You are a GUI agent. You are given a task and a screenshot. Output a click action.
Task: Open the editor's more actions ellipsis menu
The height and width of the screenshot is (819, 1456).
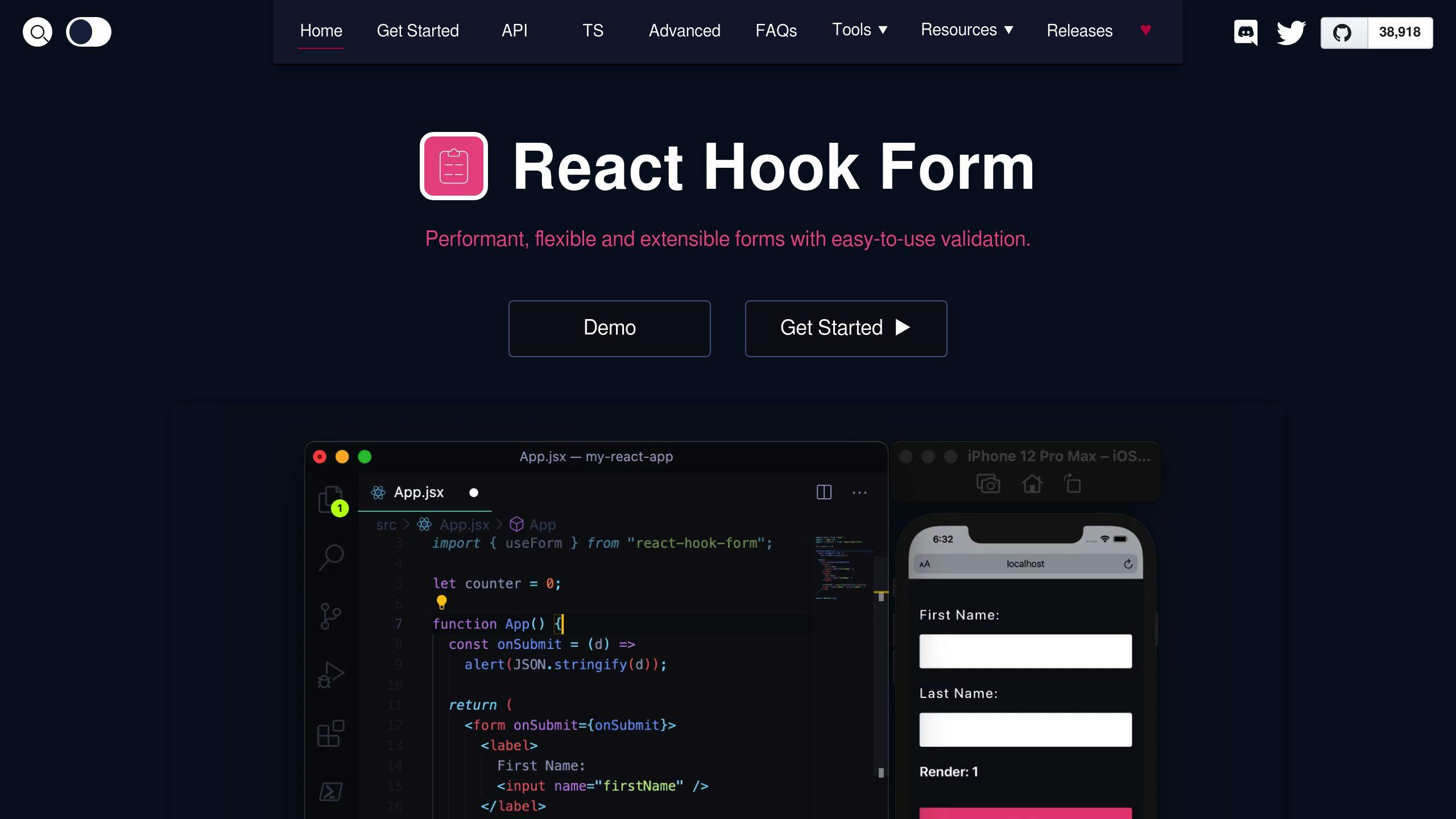[x=859, y=493]
